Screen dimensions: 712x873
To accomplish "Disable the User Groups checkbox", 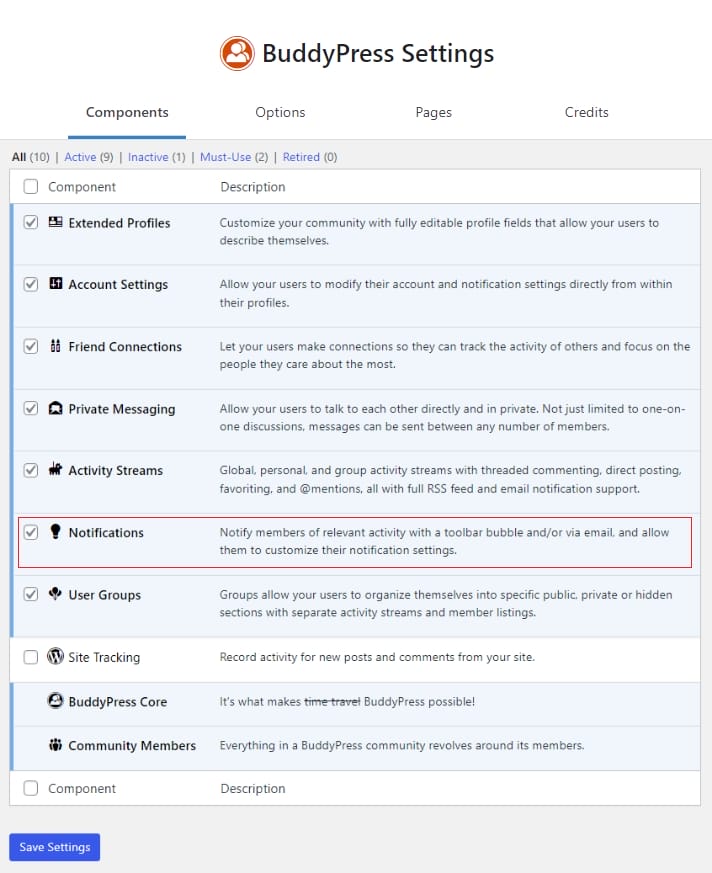I will click(31, 594).
